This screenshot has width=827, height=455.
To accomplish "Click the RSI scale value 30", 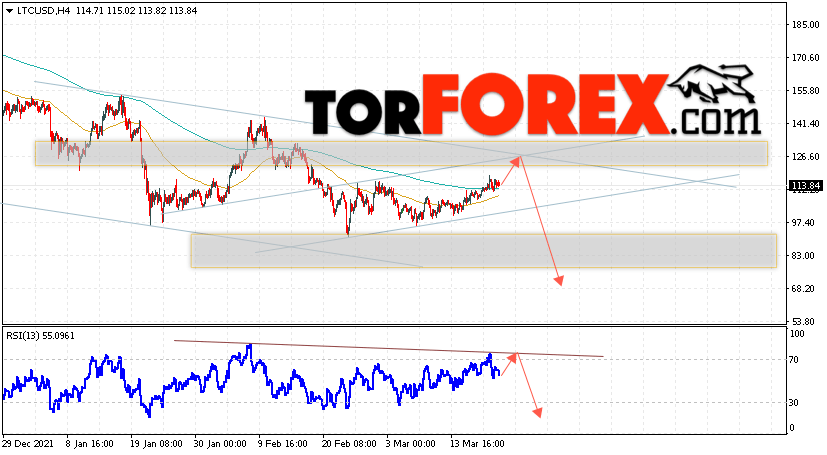I will (x=794, y=403).
